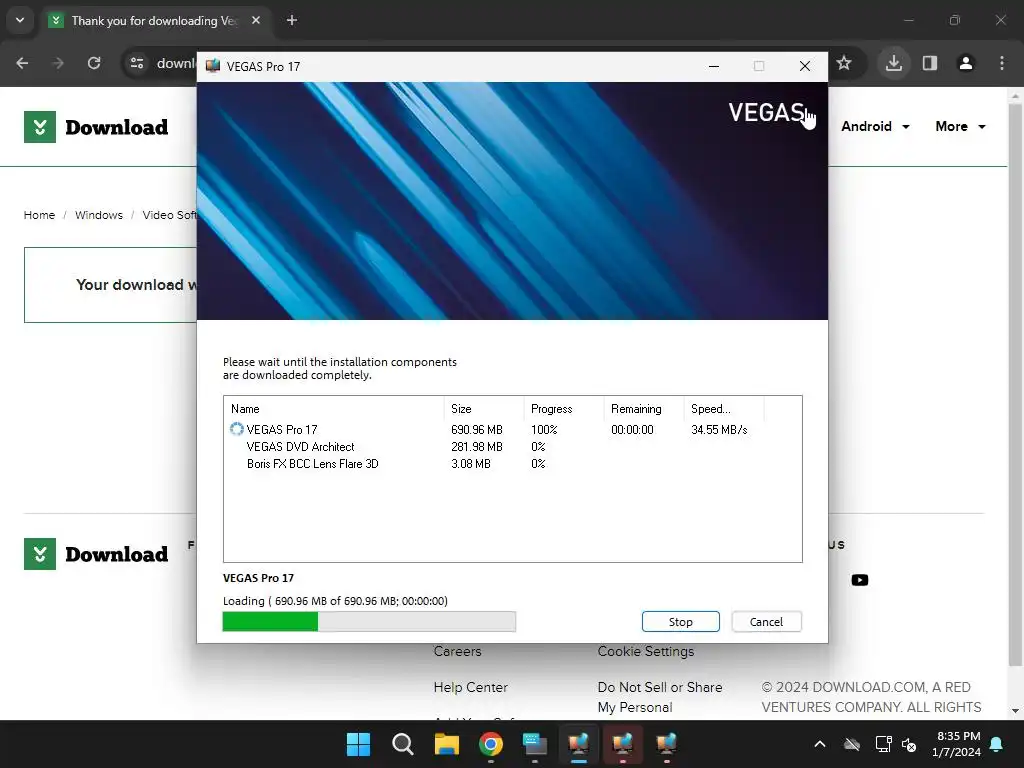Click the Chrome back arrow
1024x768 pixels.
(22, 63)
